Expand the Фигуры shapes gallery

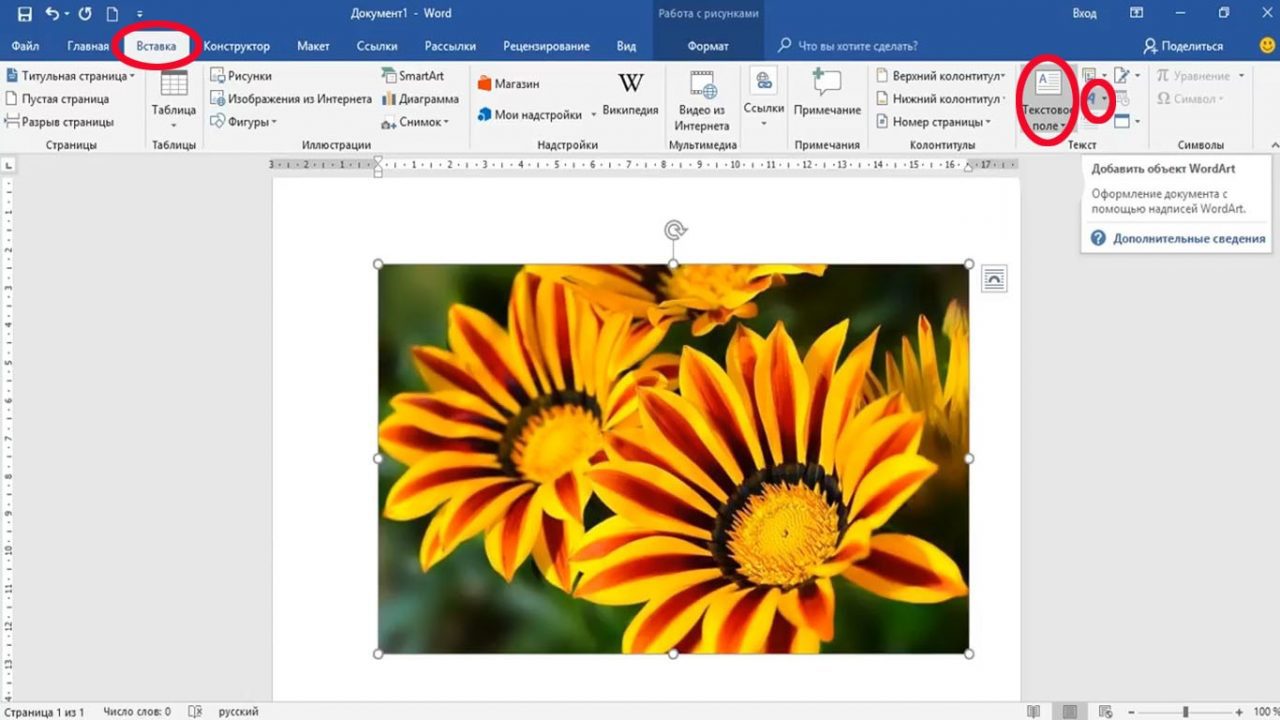click(x=243, y=122)
